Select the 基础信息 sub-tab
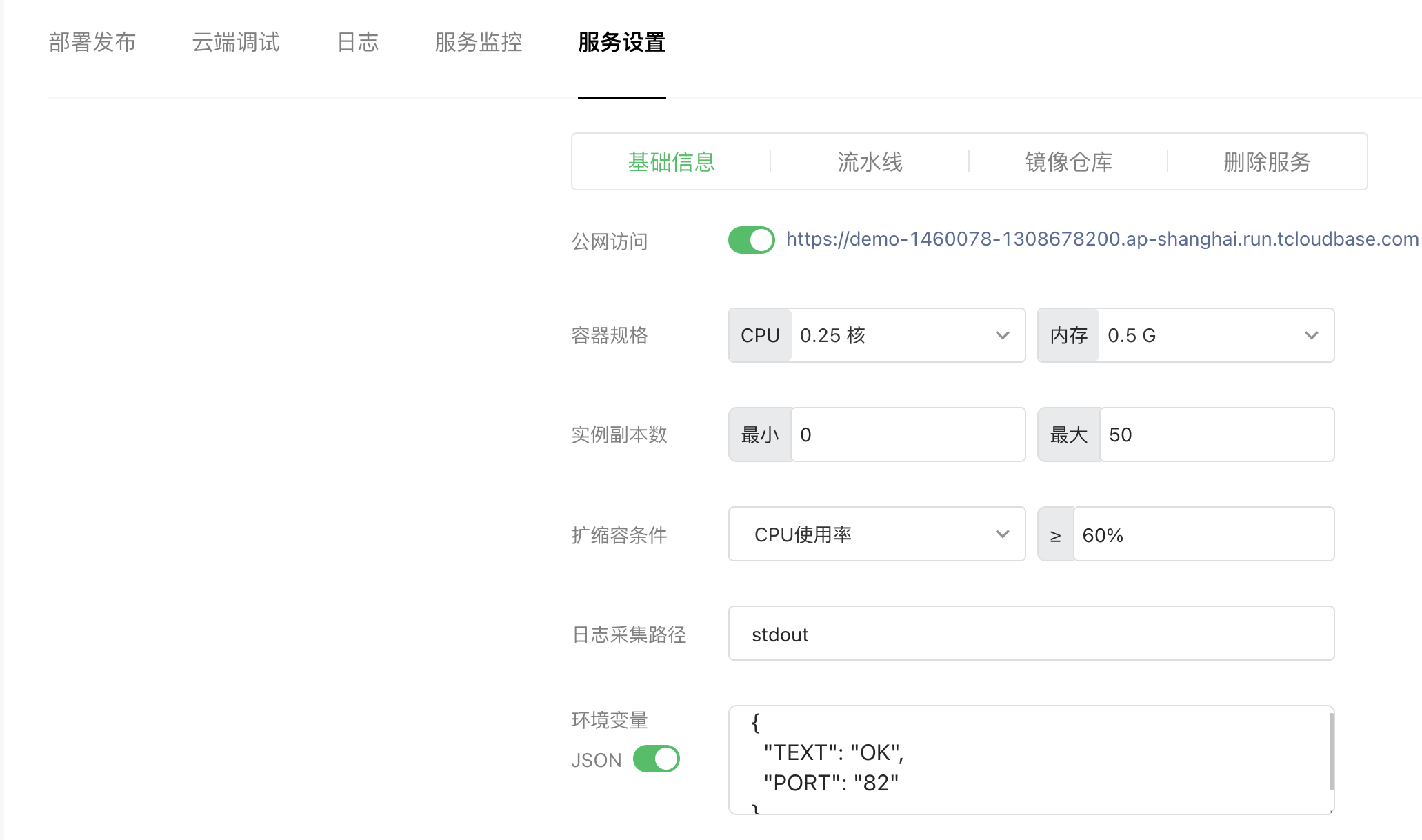 pyautogui.click(x=671, y=162)
